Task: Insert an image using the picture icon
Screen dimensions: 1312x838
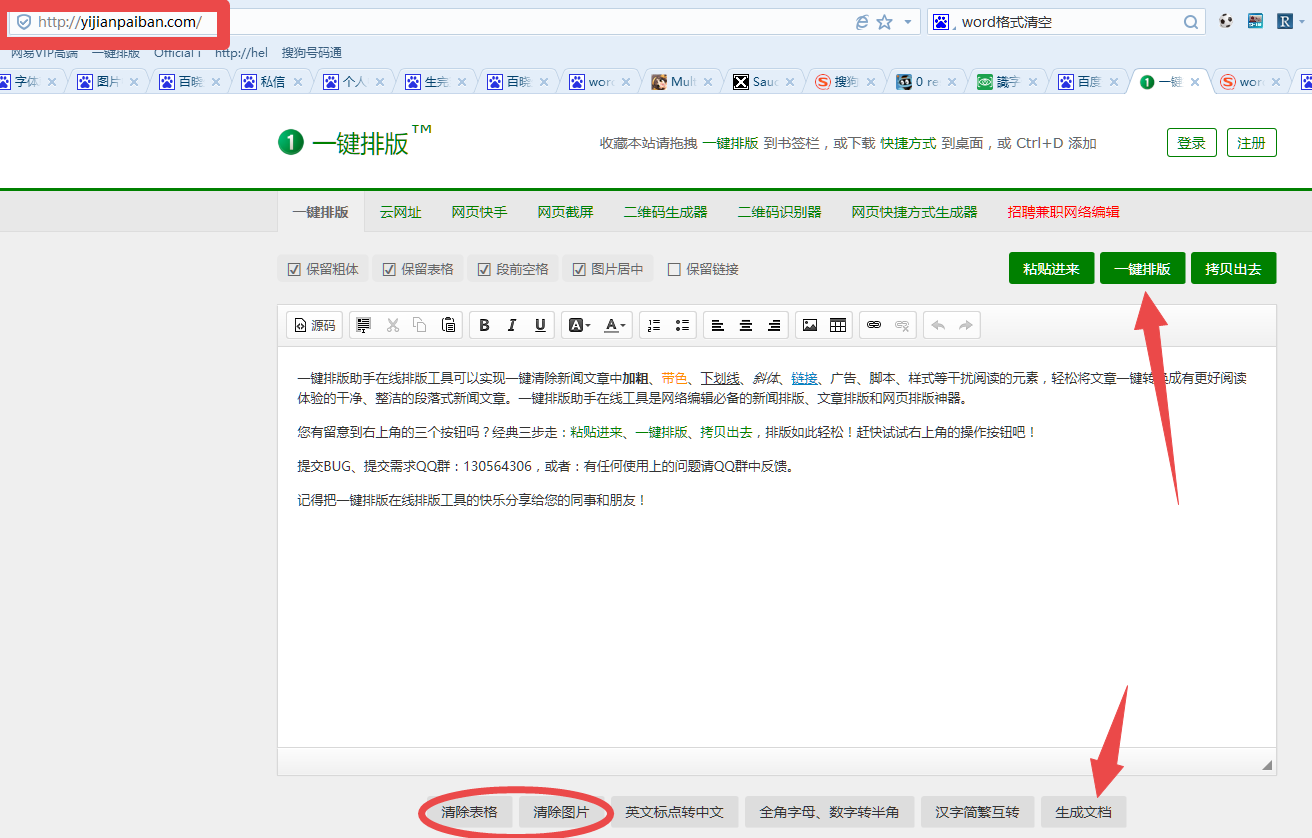Action: (x=810, y=325)
